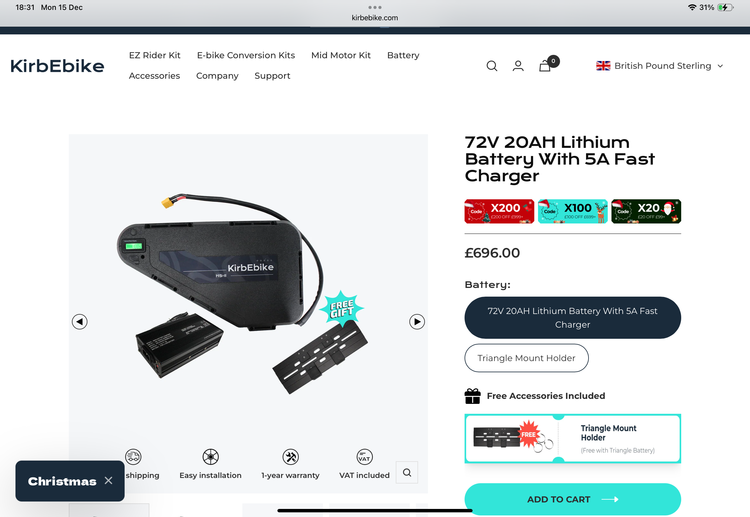750x517 pixels.
Task: Click the X200 red coupon code badge
Action: click(x=499, y=211)
